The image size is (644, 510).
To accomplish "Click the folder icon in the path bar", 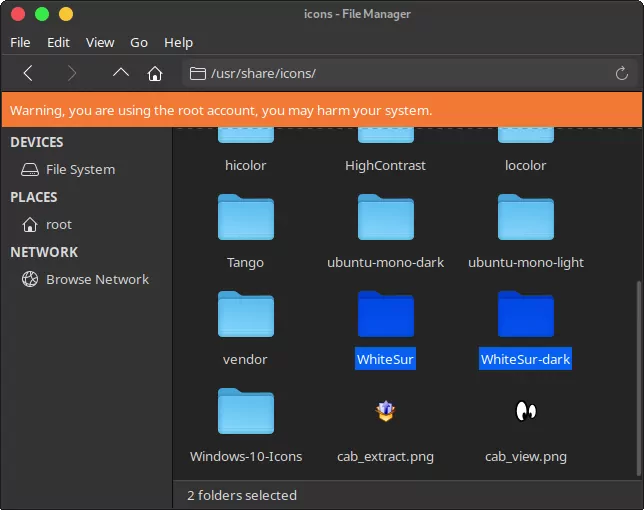I will point(198,74).
